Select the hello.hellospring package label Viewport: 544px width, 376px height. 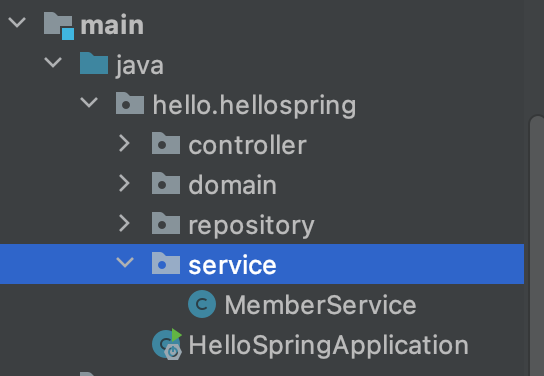click(254, 105)
